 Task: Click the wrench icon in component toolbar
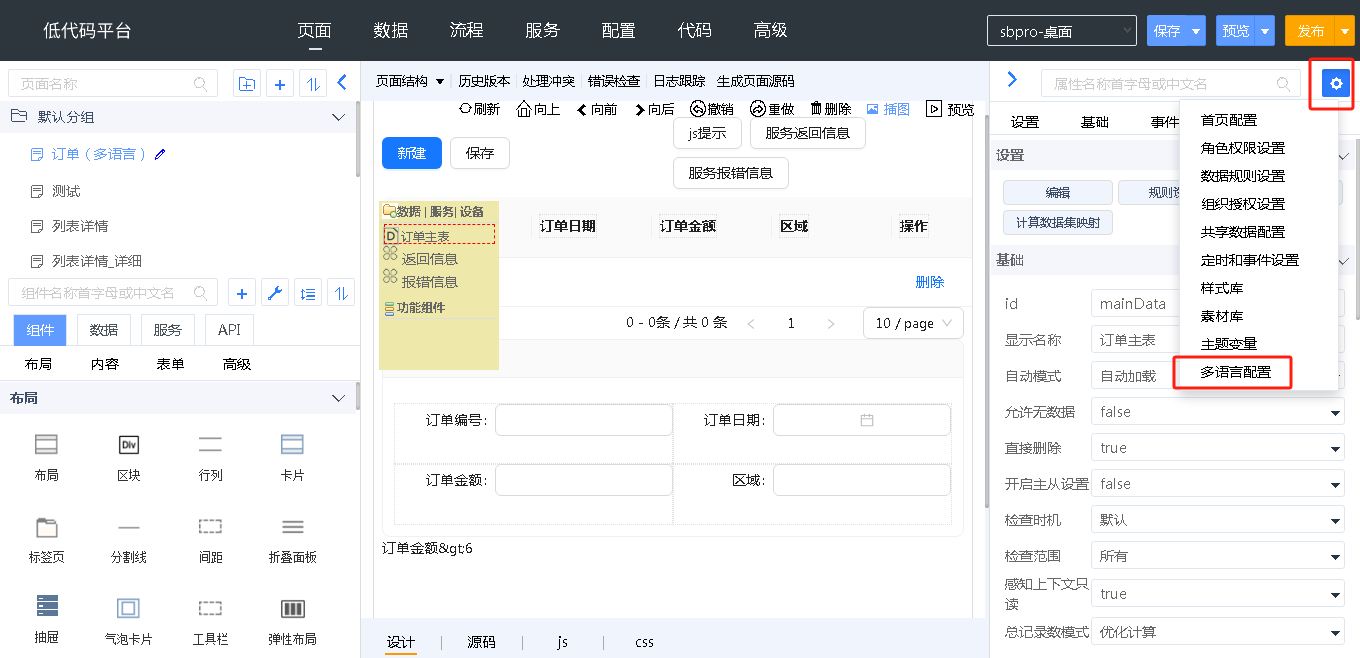[274, 293]
